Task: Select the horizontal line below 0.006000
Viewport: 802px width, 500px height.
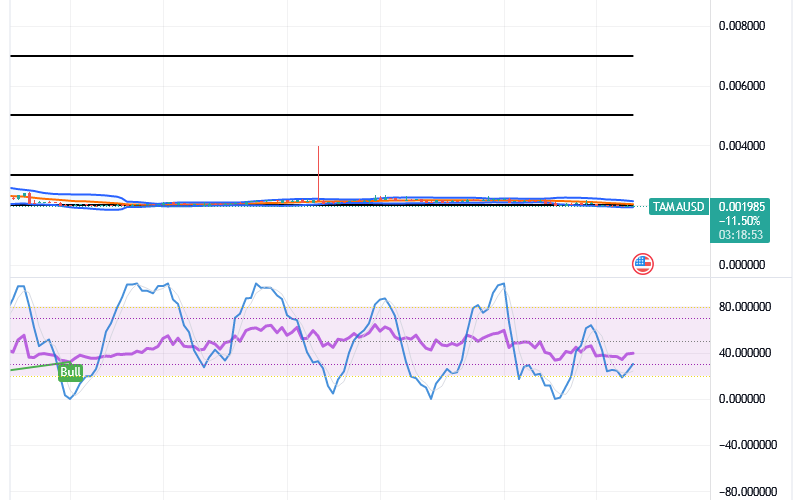Action: click(322, 115)
